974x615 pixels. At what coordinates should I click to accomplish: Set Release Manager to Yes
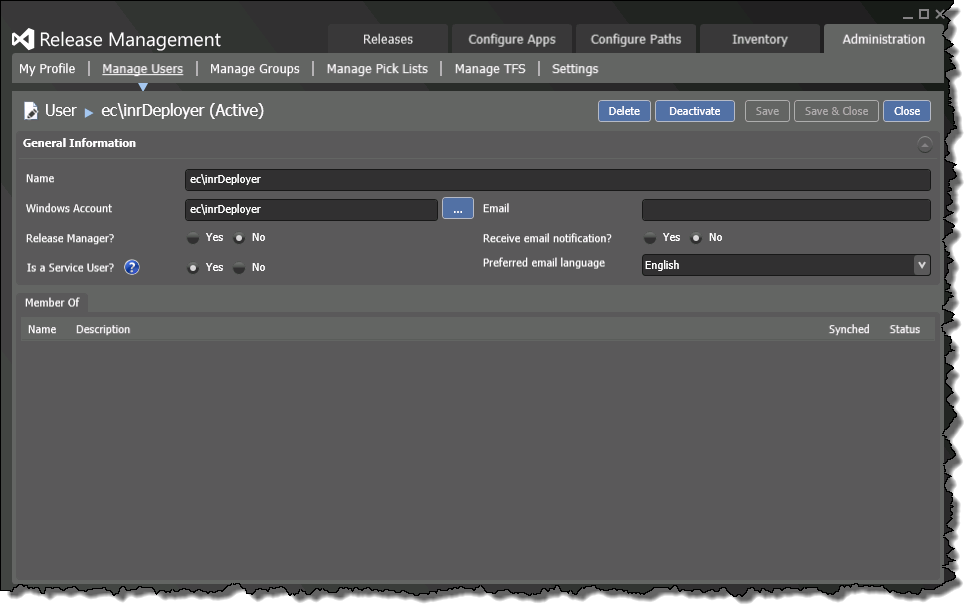(193, 238)
